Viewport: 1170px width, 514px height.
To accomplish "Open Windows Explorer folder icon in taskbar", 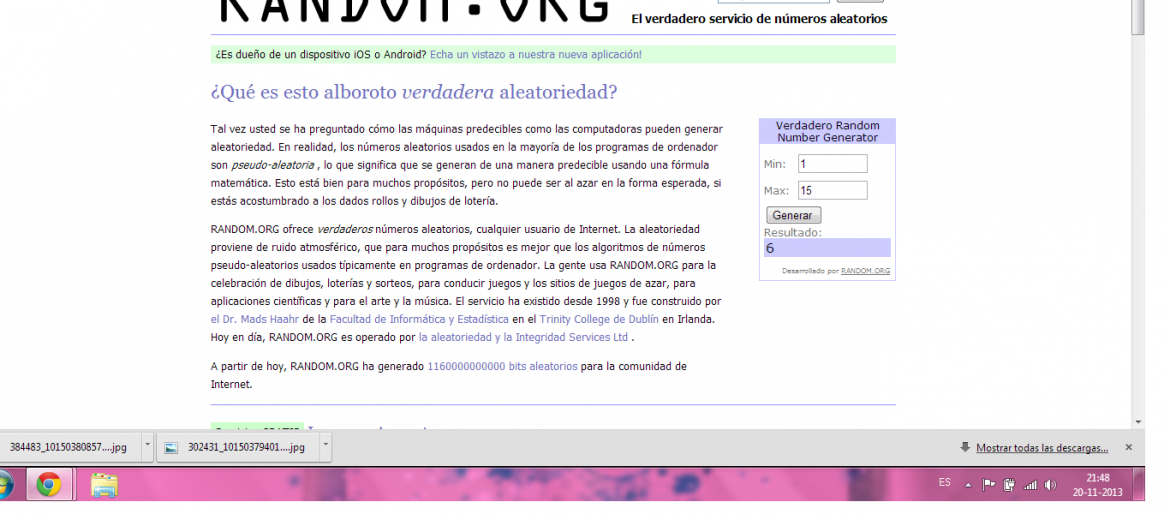I will click(104, 485).
